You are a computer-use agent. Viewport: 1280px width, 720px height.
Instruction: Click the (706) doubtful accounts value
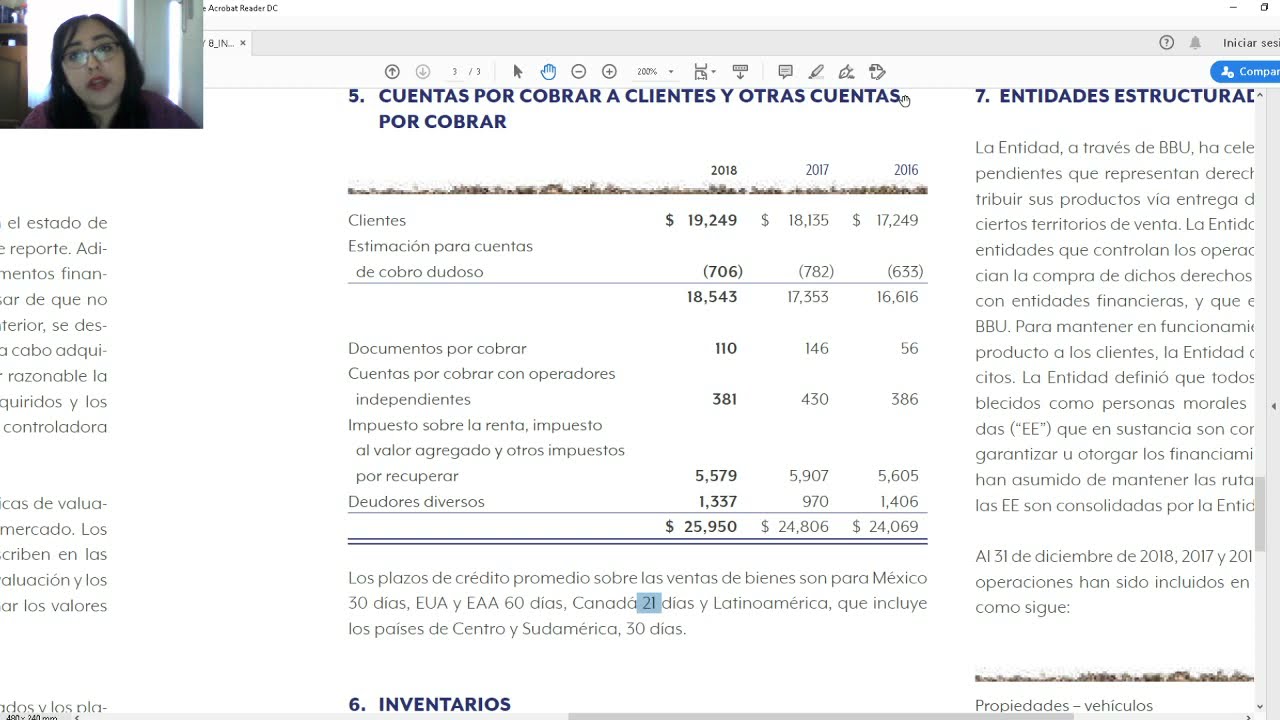[723, 272]
